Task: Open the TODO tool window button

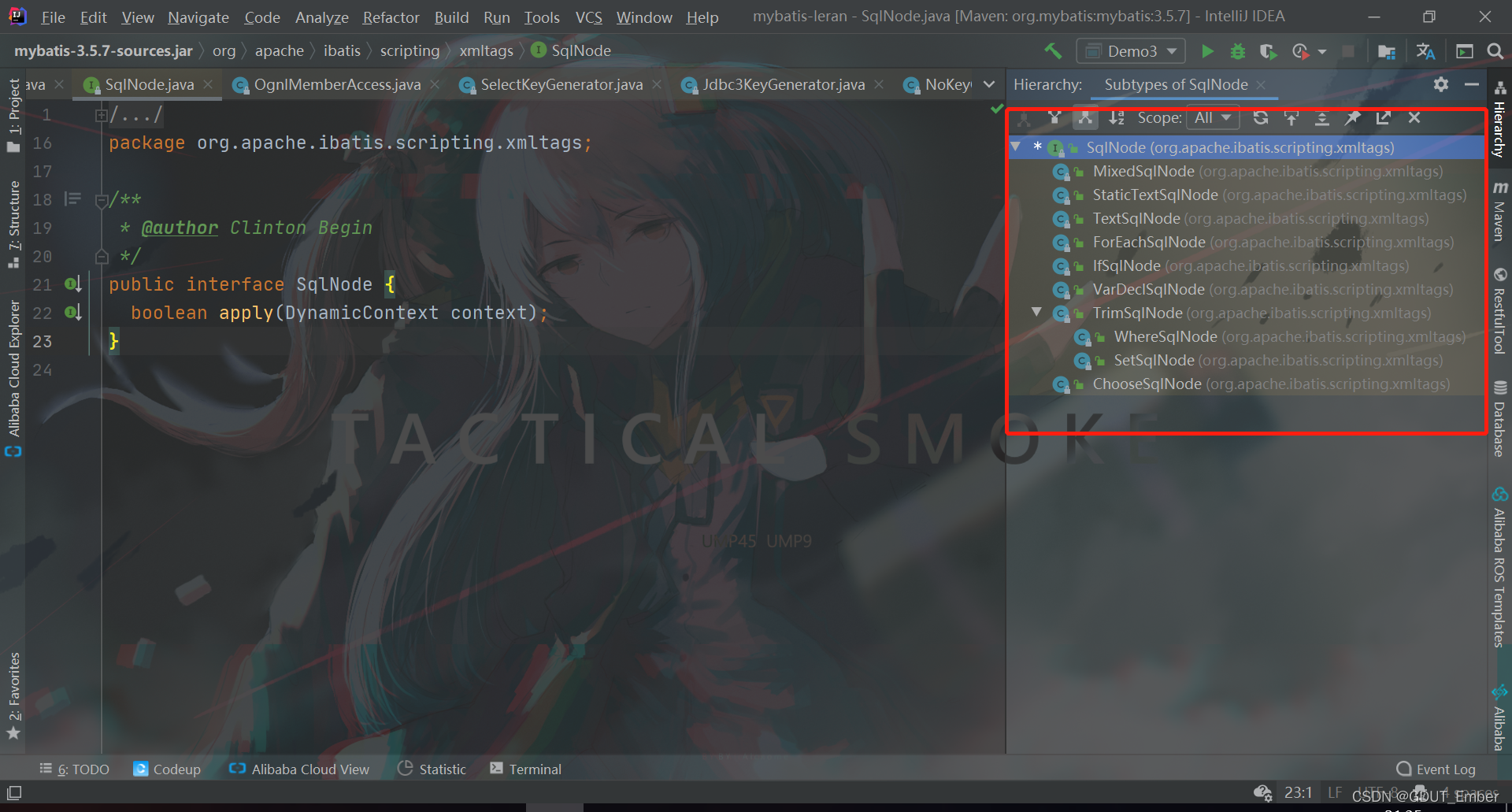Action: click(x=75, y=769)
